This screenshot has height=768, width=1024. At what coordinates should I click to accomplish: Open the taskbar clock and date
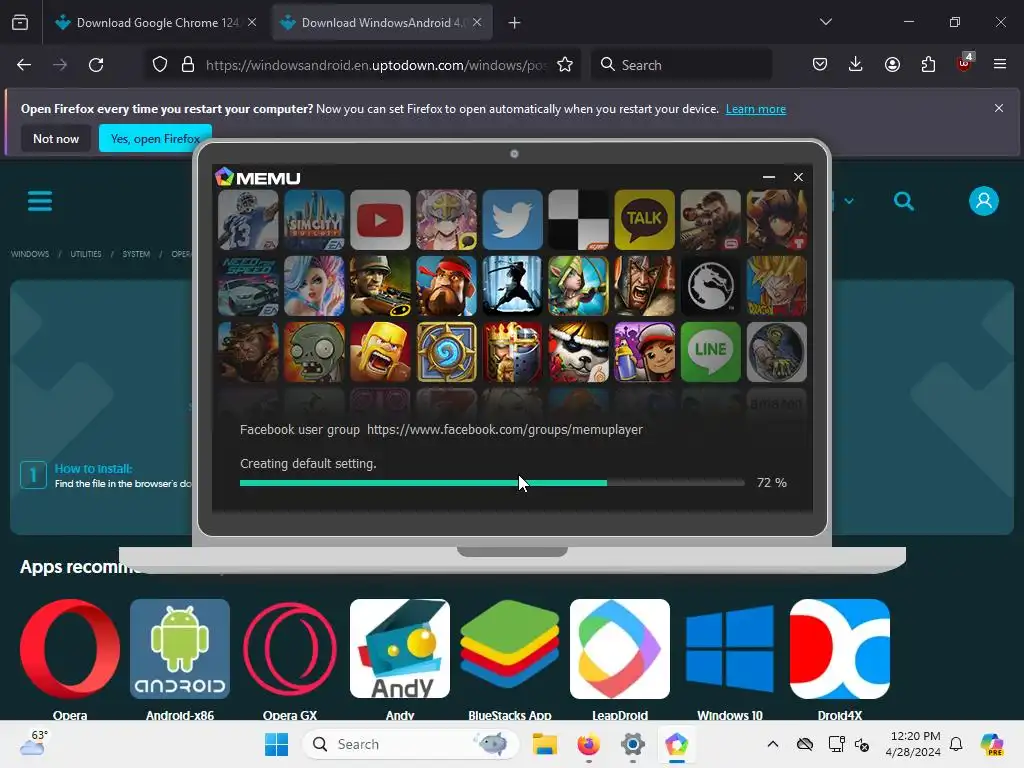[x=913, y=744]
